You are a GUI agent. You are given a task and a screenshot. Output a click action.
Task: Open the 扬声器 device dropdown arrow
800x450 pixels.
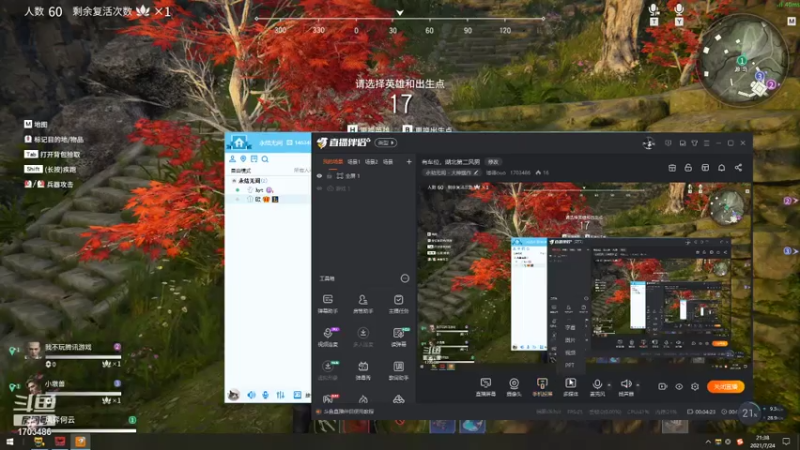638,386
